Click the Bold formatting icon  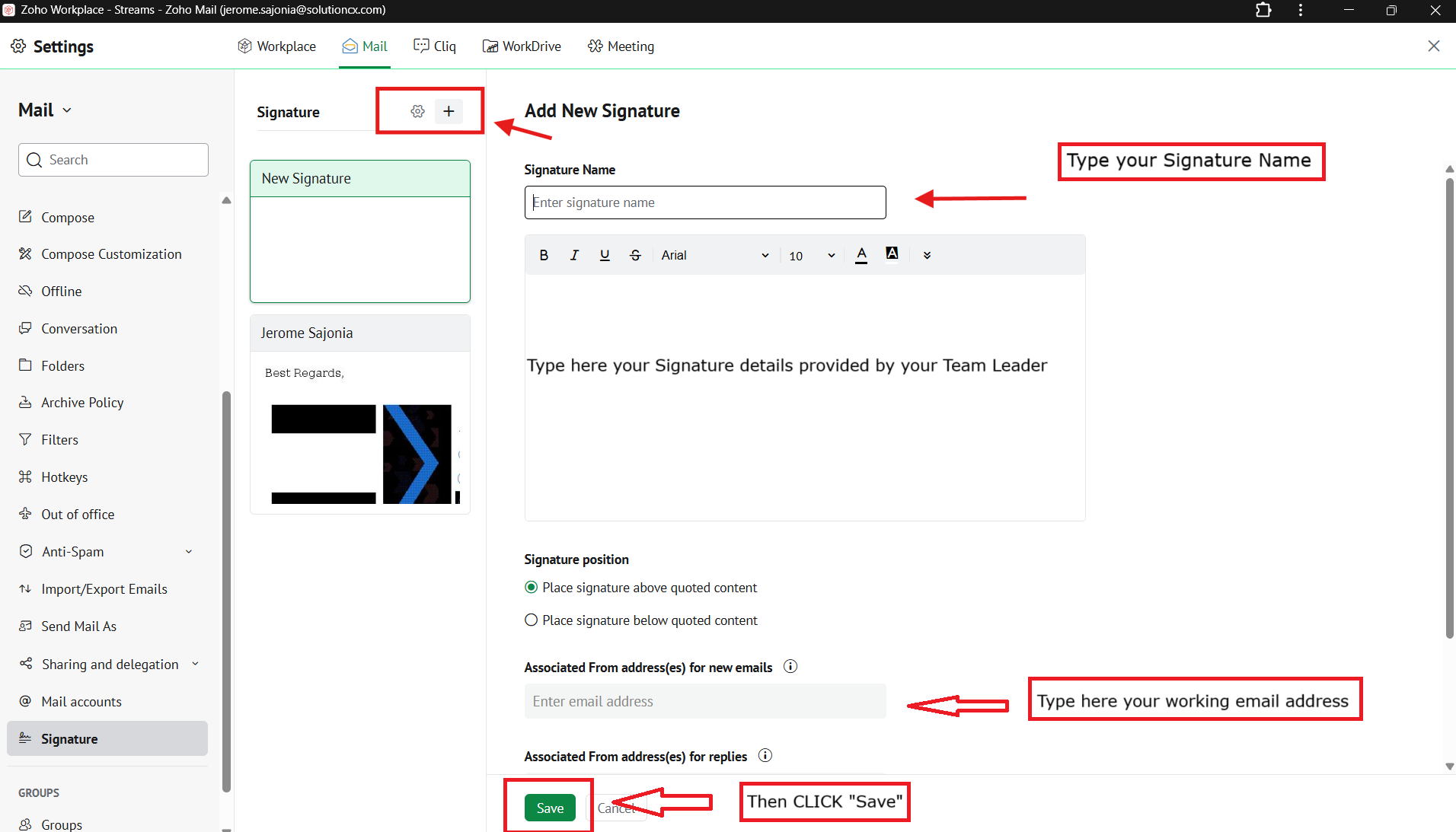point(544,255)
